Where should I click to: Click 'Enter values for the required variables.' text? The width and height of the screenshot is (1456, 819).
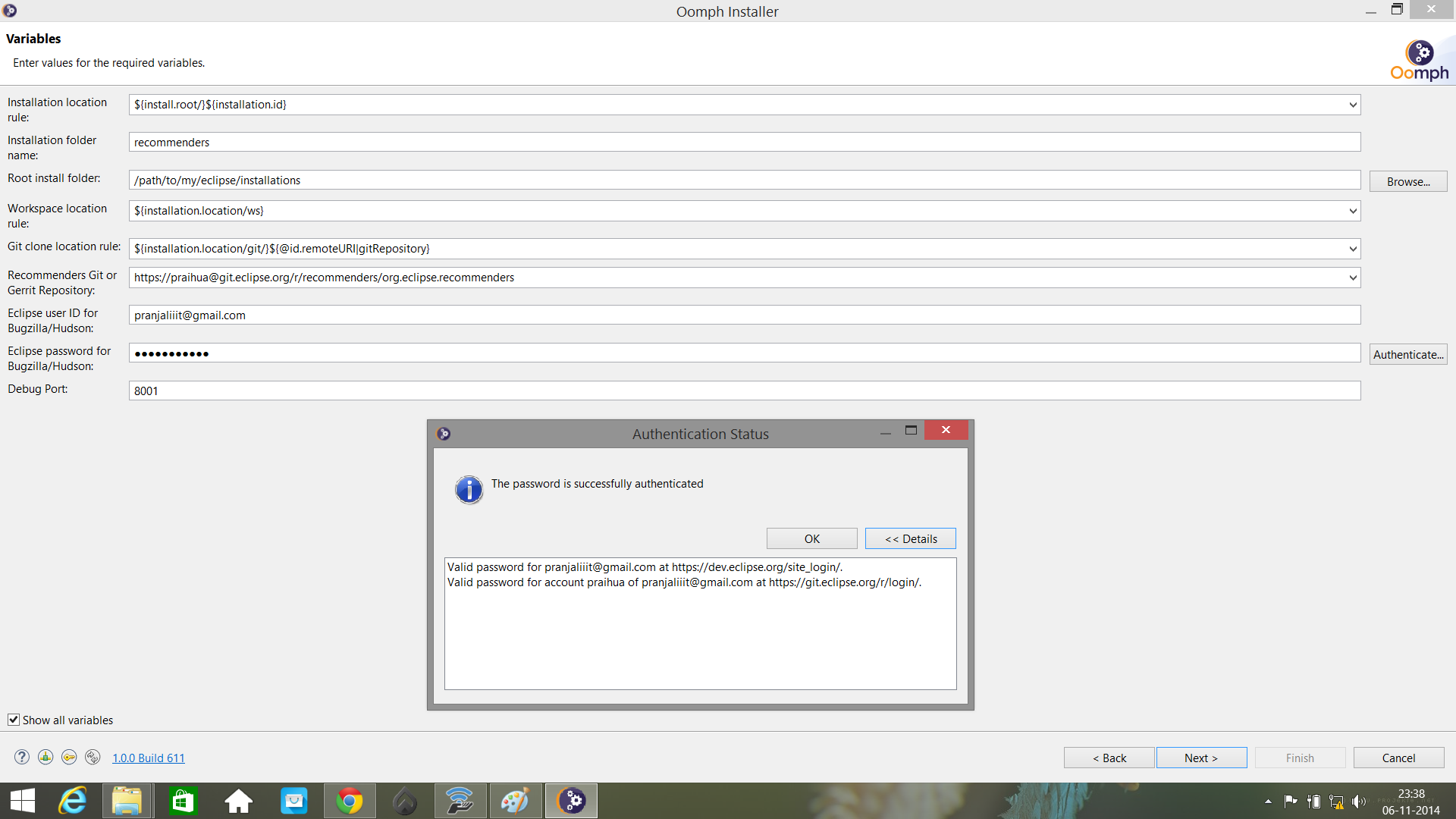(108, 63)
